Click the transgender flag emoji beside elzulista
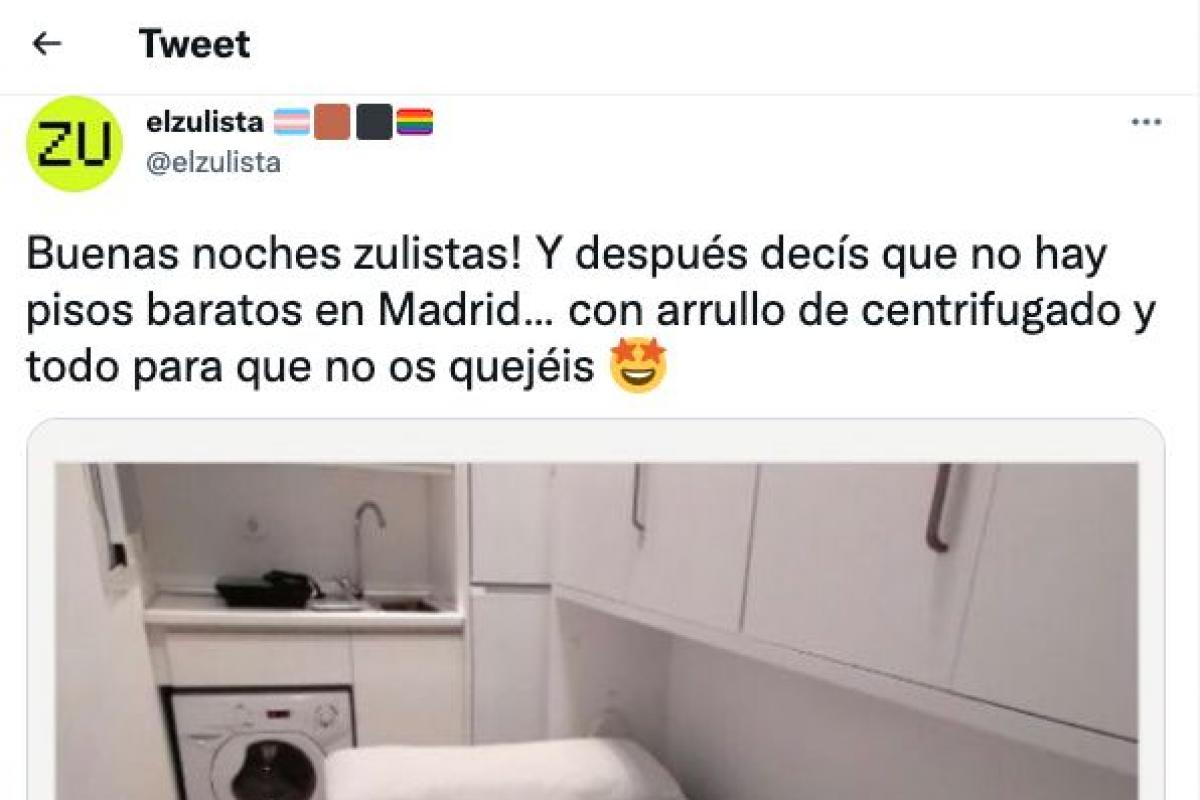Image resolution: width=1200 pixels, height=800 pixels. (x=290, y=123)
